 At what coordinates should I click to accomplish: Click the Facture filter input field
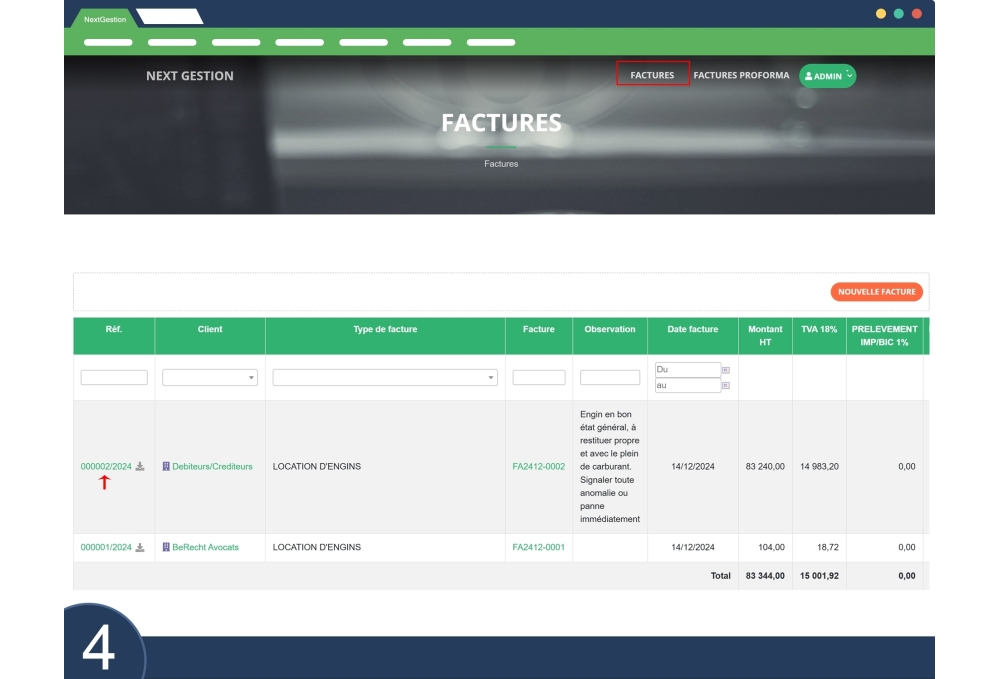(x=538, y=376)
